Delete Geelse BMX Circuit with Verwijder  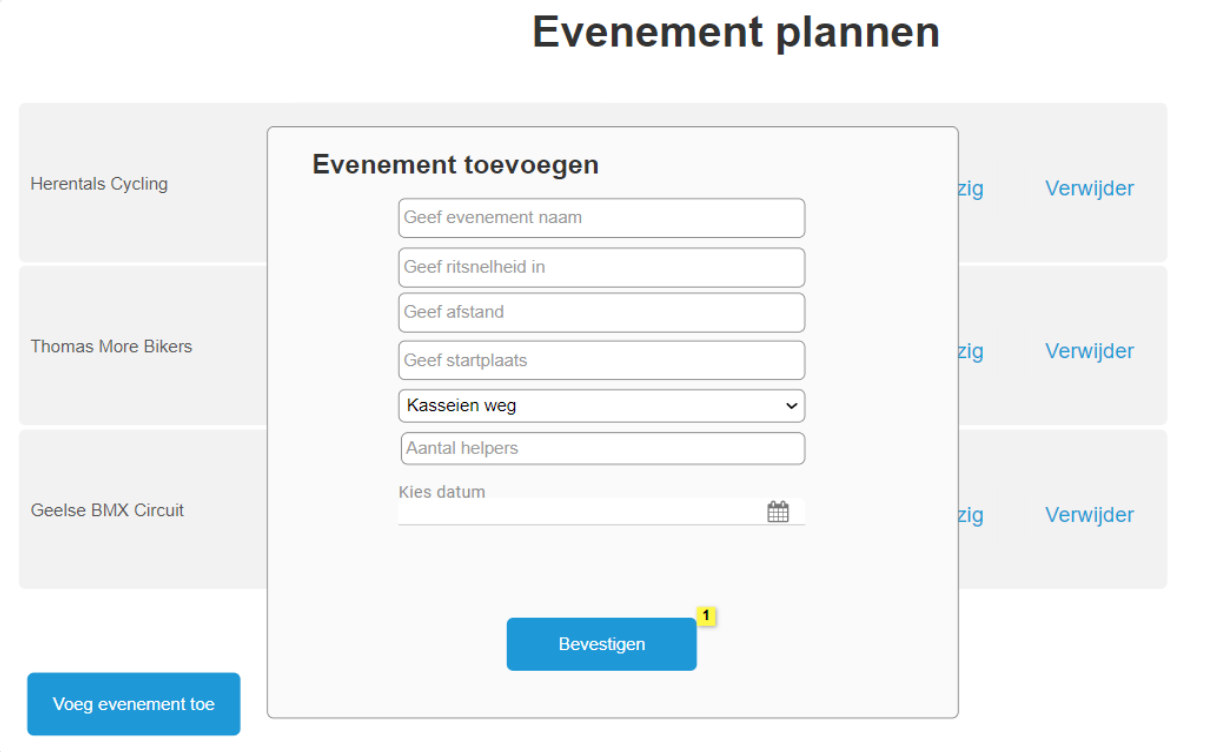(x=1089, y=515)
